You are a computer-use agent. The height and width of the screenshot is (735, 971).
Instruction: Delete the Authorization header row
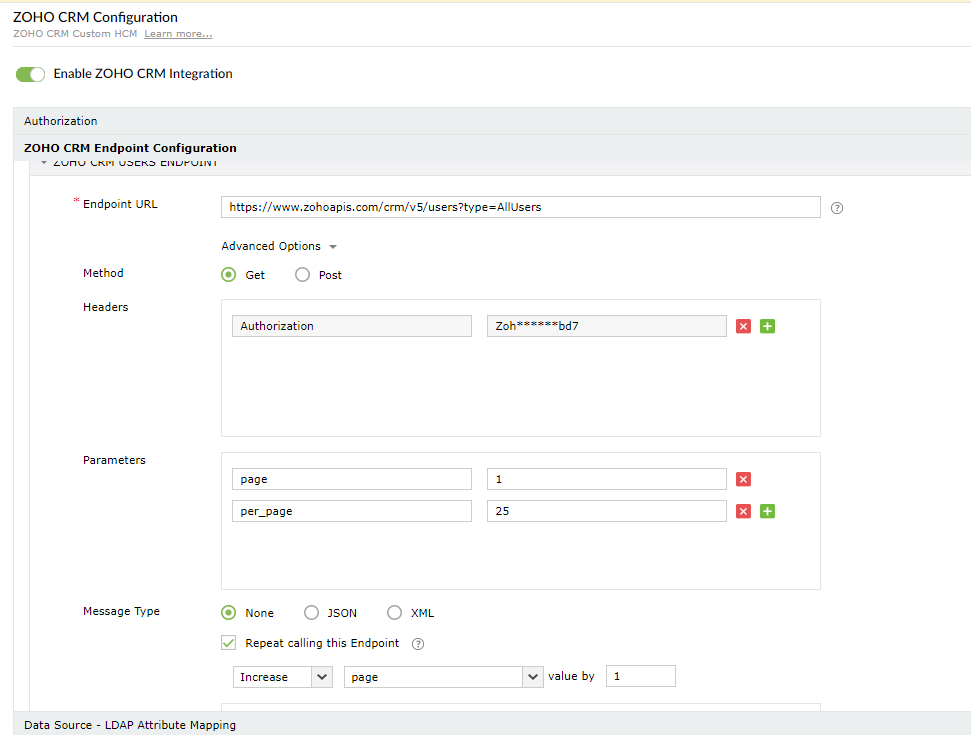(743, 326)
